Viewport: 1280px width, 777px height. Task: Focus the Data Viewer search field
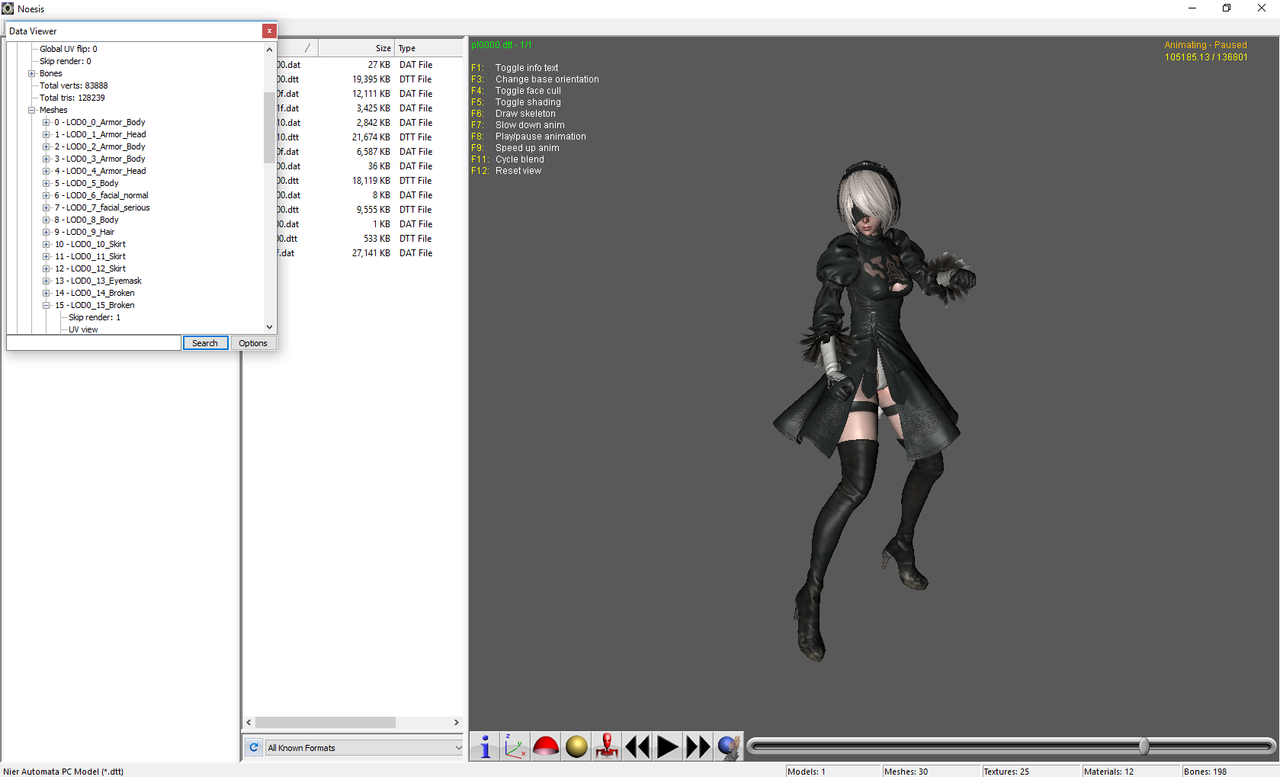tap(94, 343)
